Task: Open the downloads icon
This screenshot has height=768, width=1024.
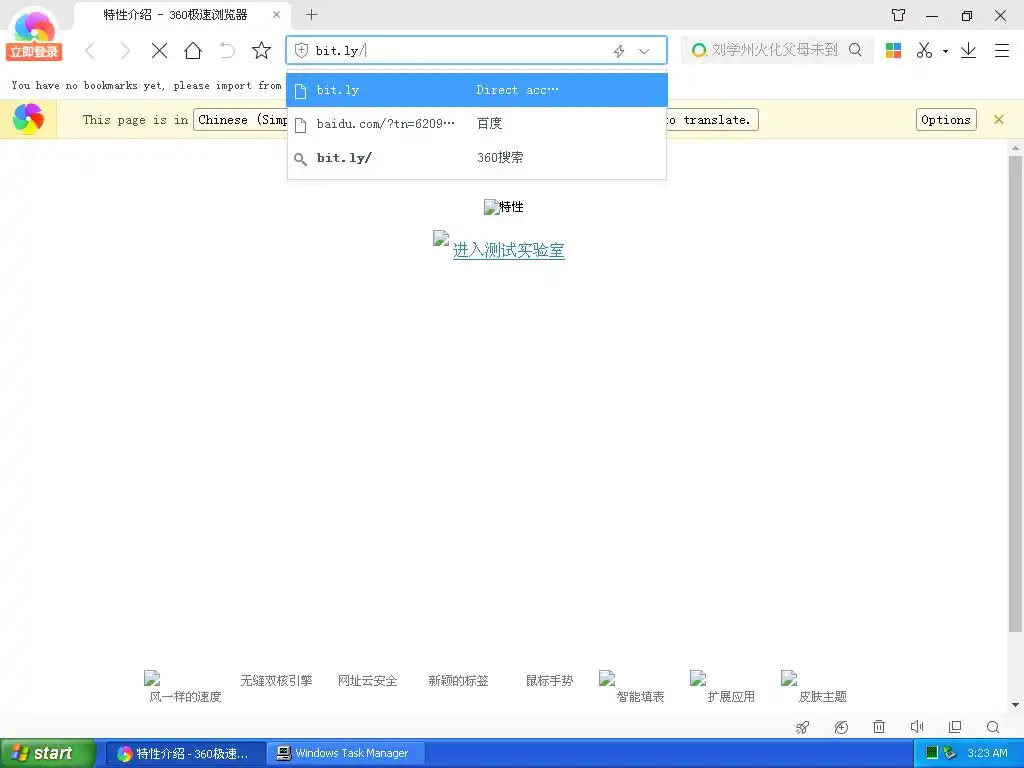Action: (x=968, y=50)
